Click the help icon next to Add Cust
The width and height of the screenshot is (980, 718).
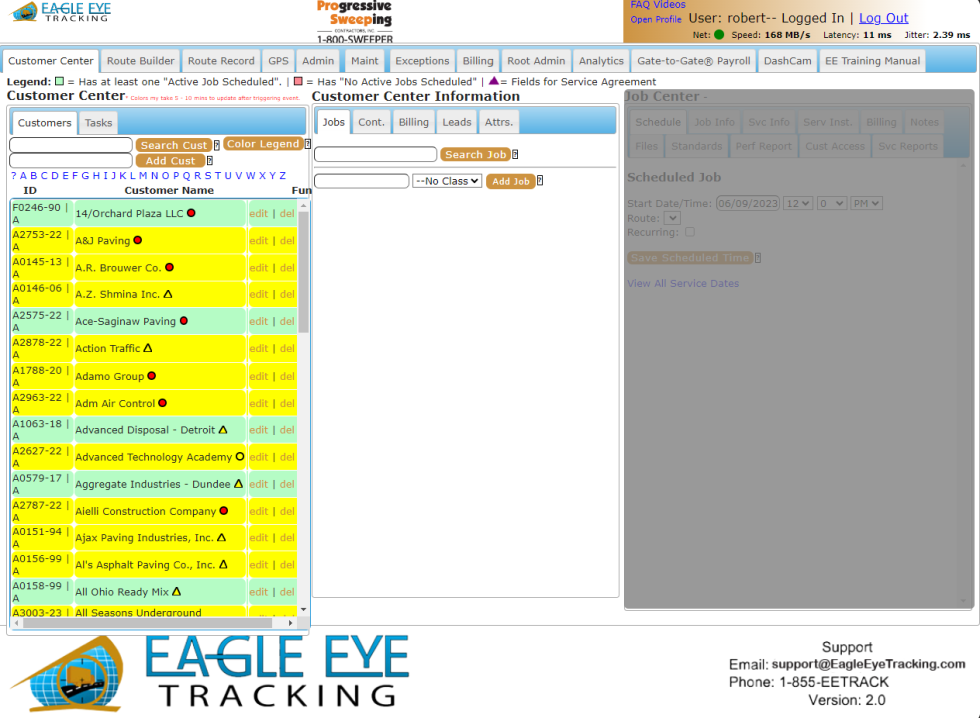tap(209, 160)
